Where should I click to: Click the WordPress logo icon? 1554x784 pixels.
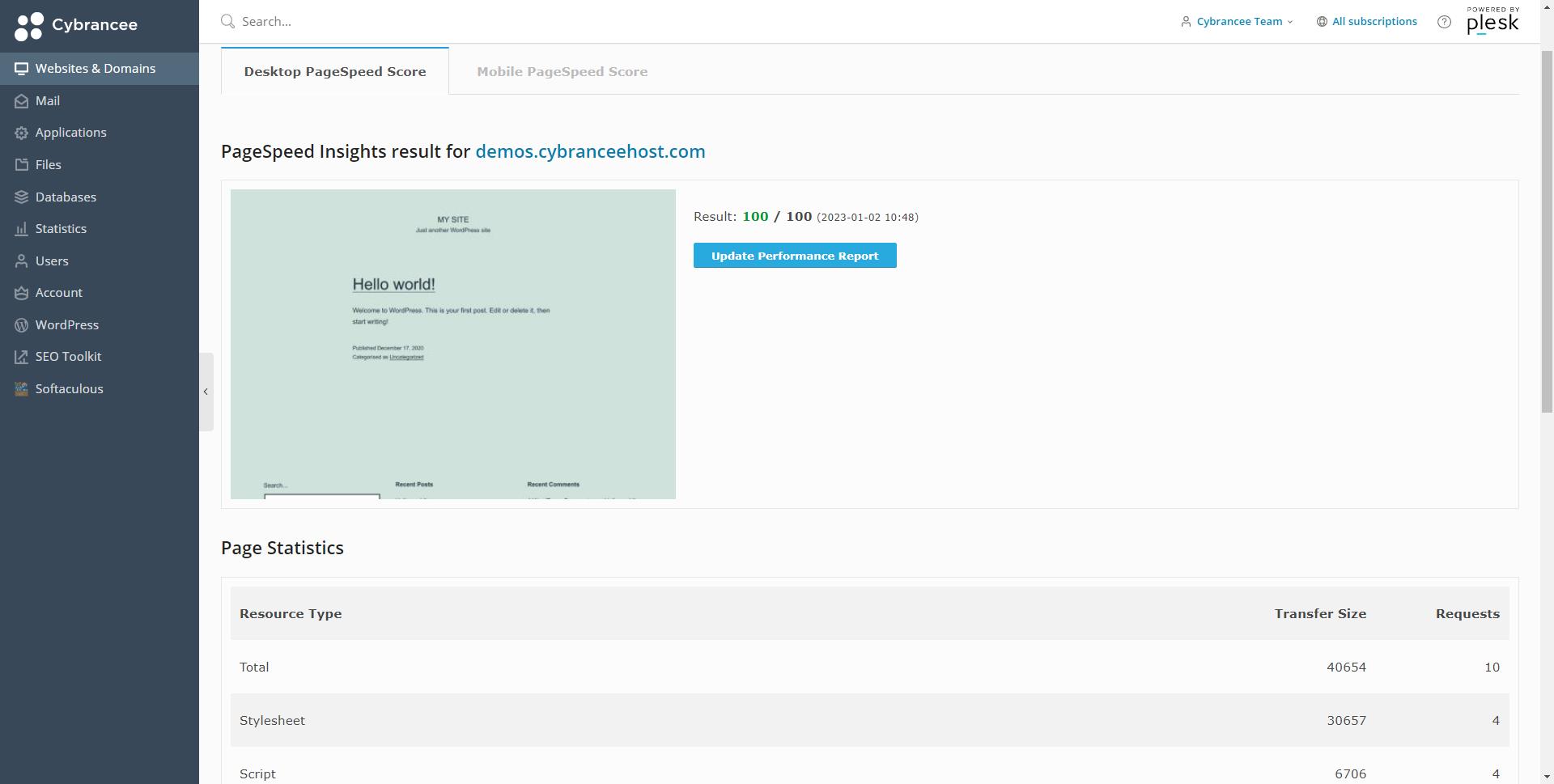tap(22, 325)
